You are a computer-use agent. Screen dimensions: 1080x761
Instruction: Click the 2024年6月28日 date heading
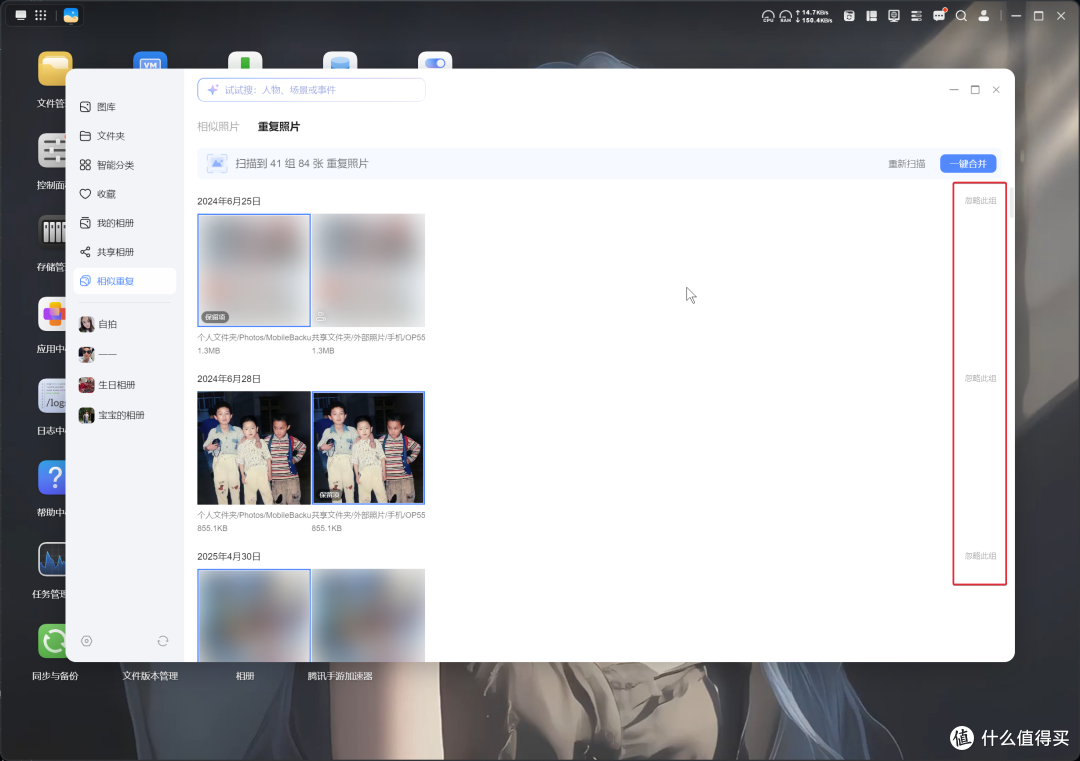point(229,379)
